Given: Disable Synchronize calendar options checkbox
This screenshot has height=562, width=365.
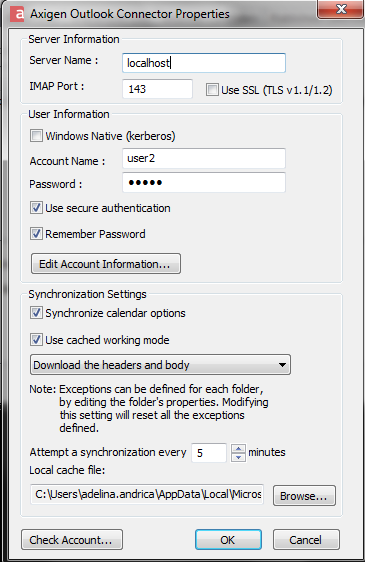Looking at the screenshot, I should pyautogui.click(x=36, y=313).
